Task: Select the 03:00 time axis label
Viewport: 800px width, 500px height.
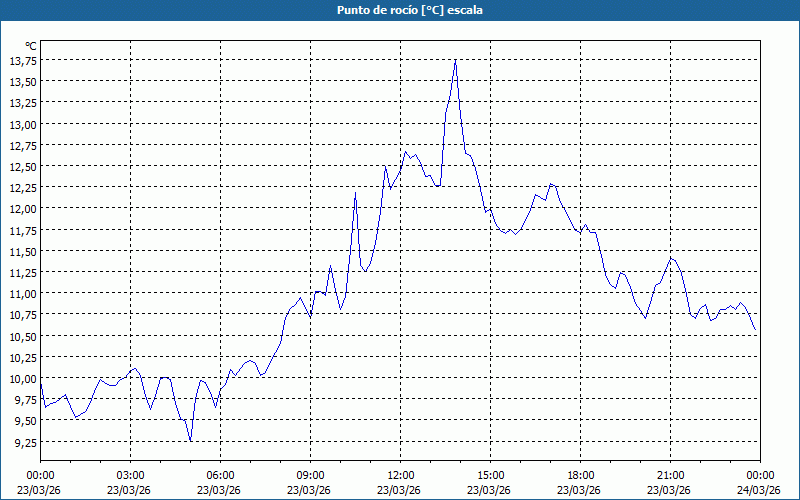Action: (131, 475)
